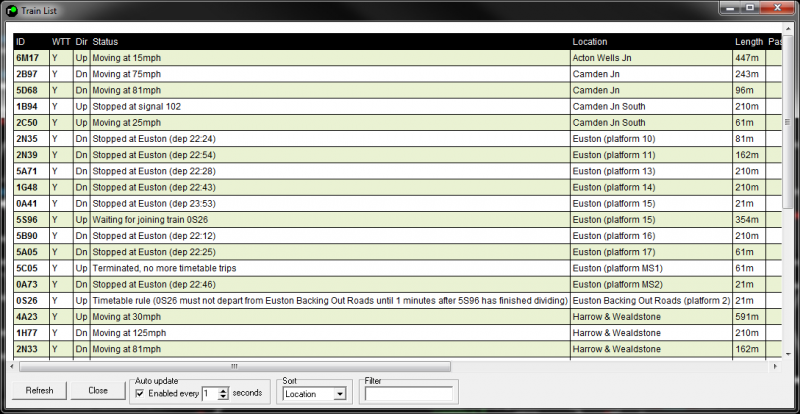This screenshot has height=414, width=800.
Task: Click the Train List window title icon
Action: [11, 11]
